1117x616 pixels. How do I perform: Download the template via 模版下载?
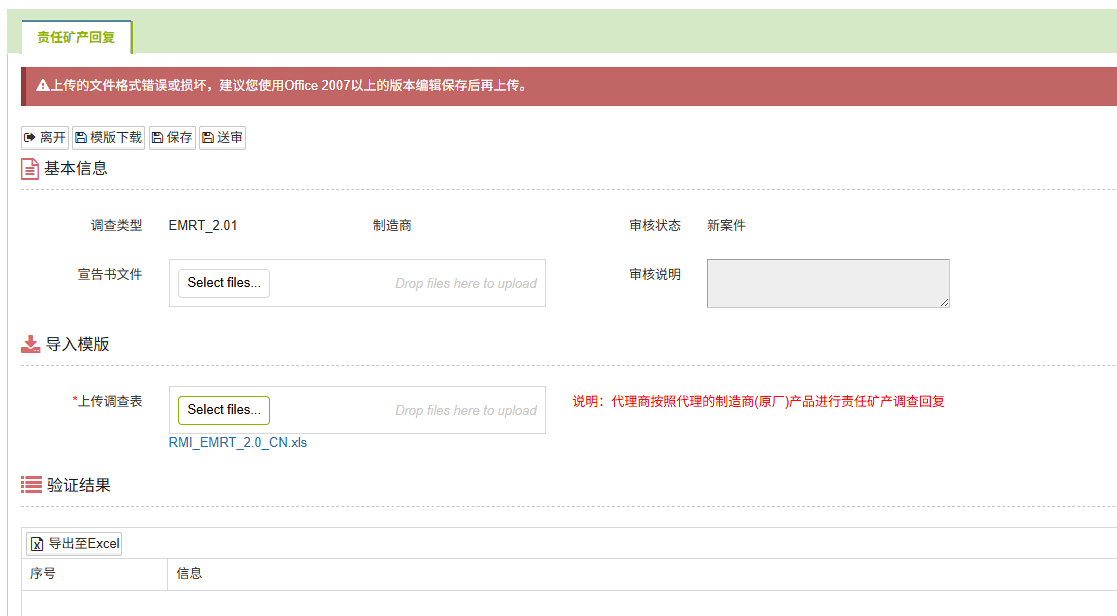point(108,138)
